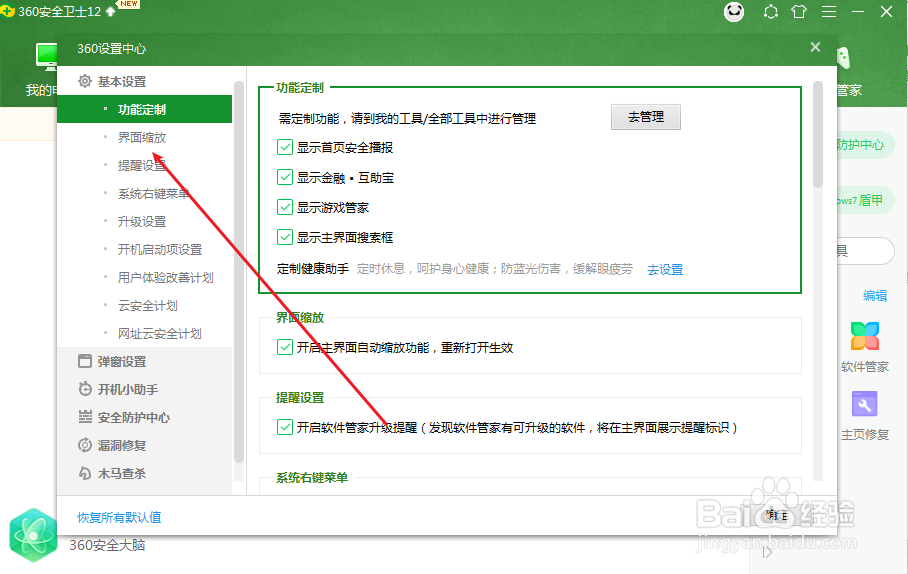Screen dimensions: 908x574
Task: Expand the 安全防护中心 category
Action: [x=133, y=418]
